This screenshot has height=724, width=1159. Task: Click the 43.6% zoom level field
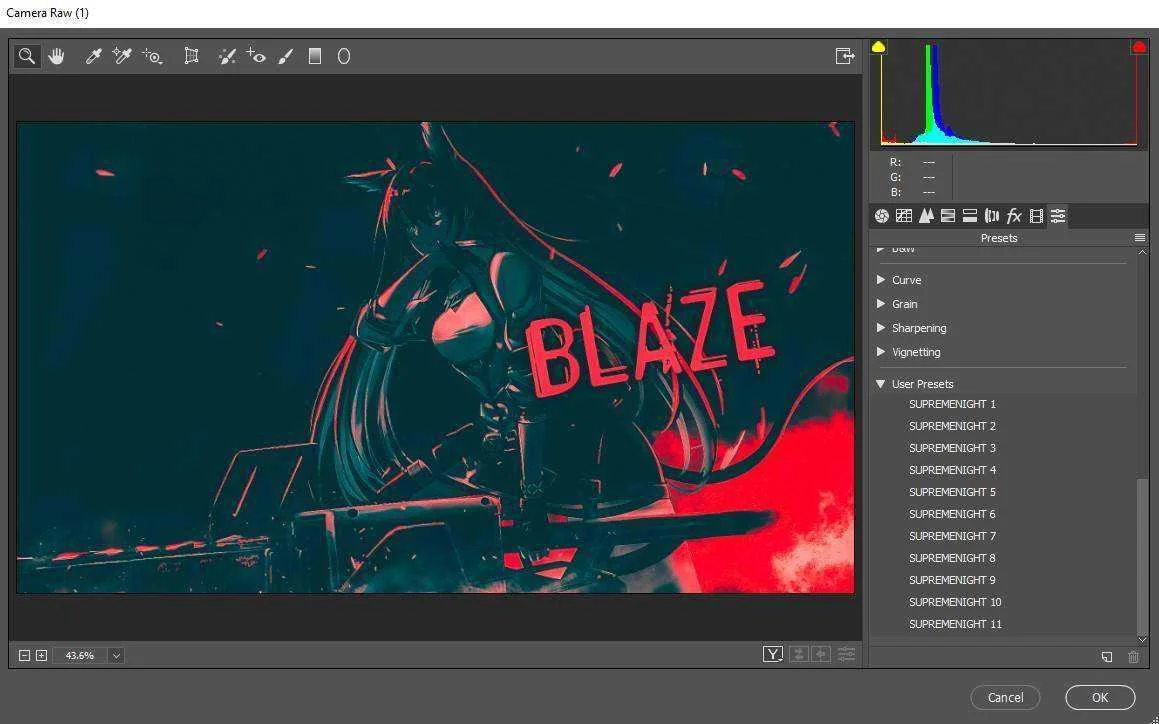(x=80, y=655)
